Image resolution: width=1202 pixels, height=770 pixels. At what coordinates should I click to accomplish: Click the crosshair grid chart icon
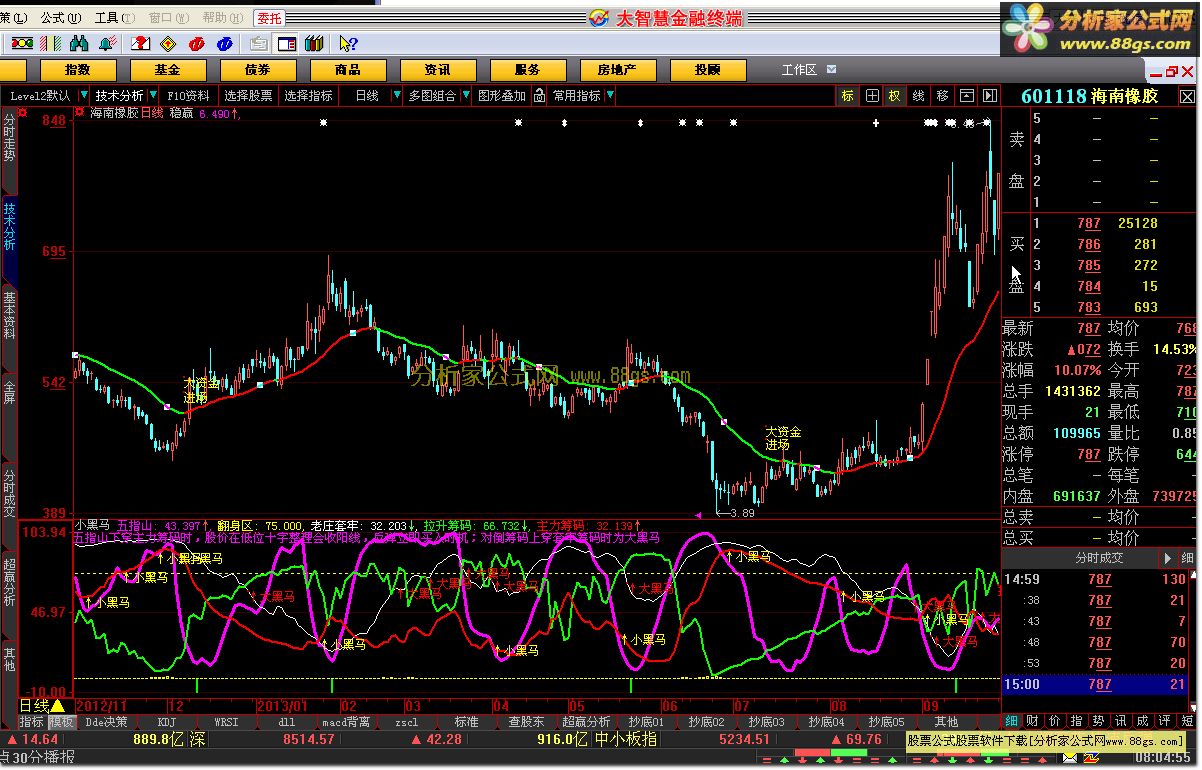(872, 96)
